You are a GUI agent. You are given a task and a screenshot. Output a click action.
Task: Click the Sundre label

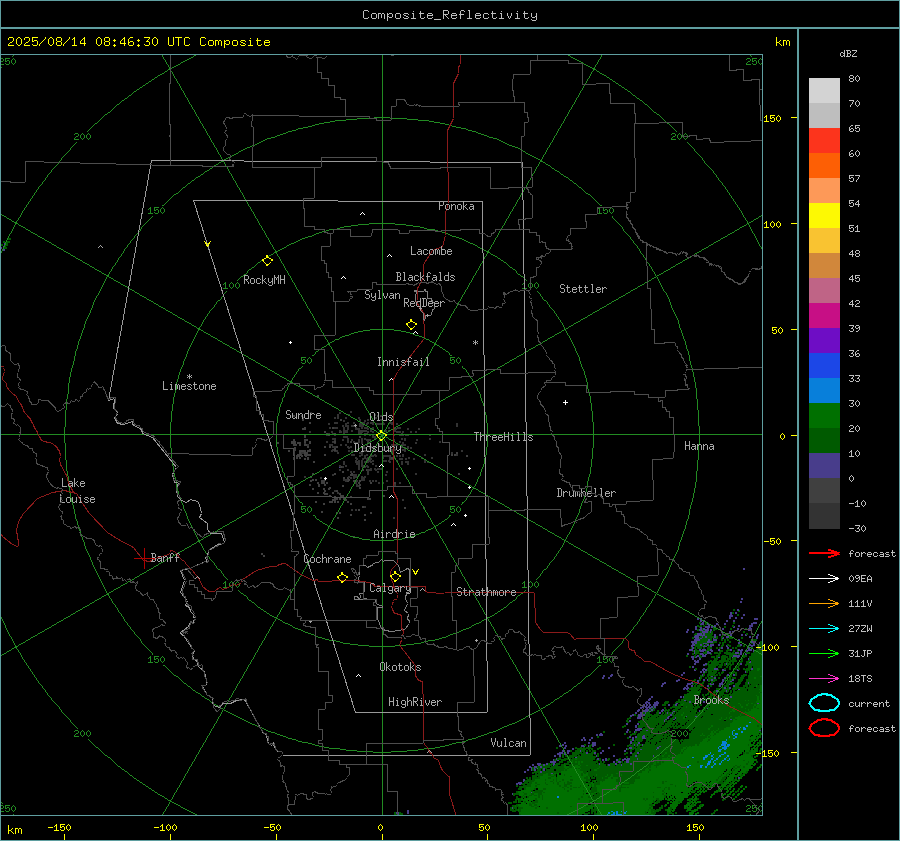point(303,414)
